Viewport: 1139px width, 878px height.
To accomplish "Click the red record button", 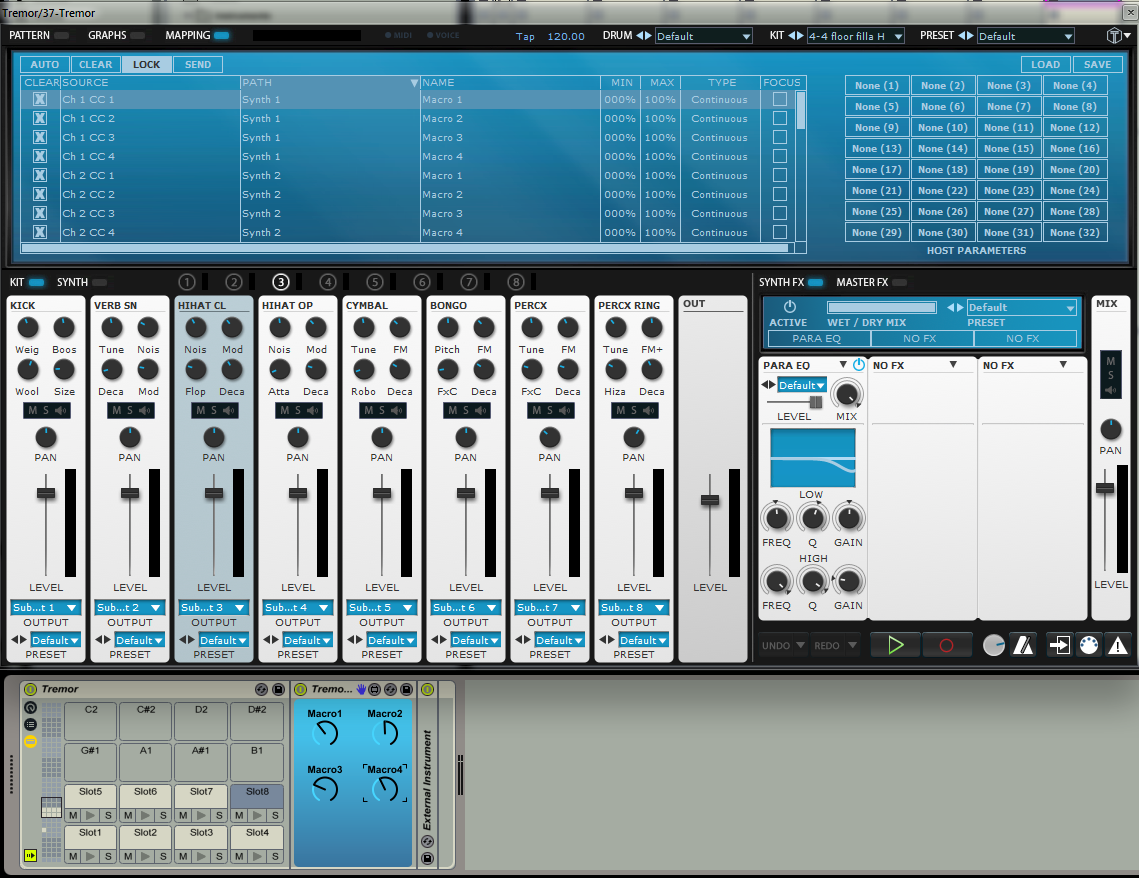I will 946,645.
